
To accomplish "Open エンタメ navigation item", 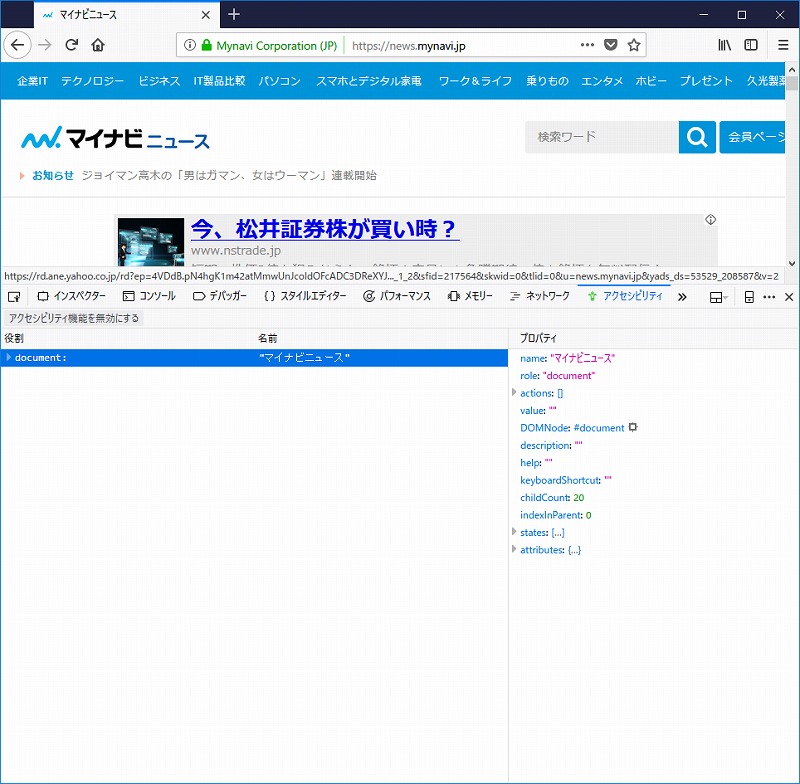I will [602, 81].
